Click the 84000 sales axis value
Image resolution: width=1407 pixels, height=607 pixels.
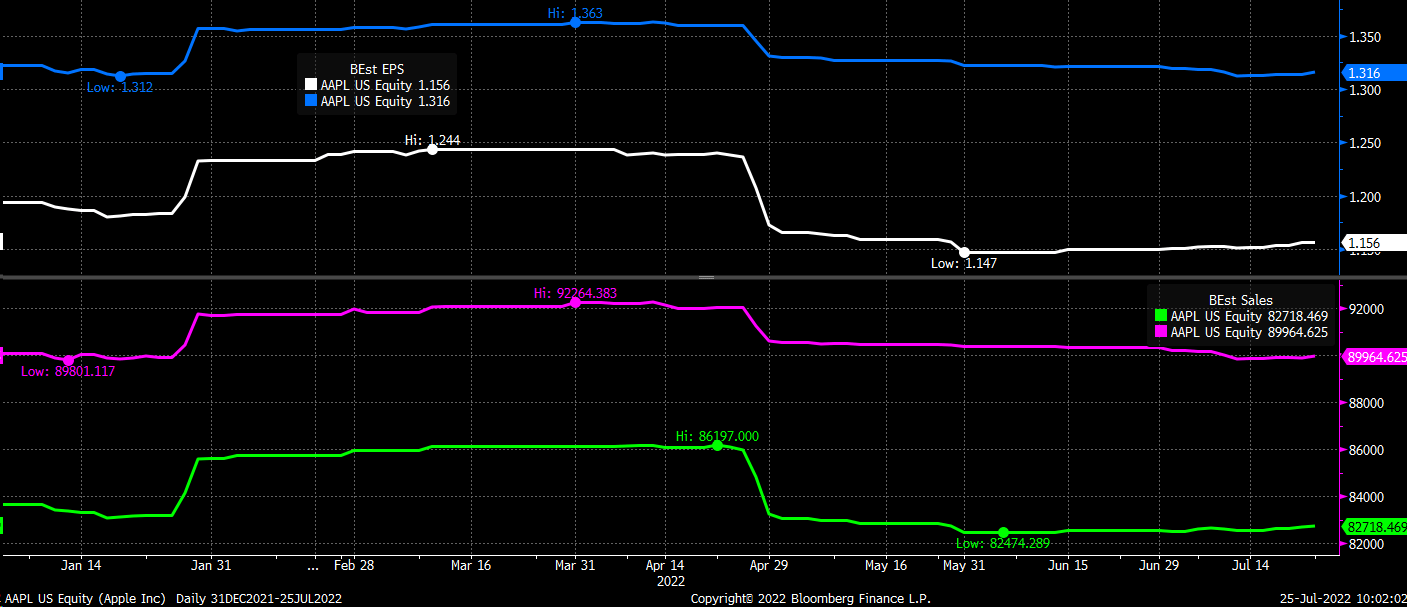click(x=1364, y=497)
